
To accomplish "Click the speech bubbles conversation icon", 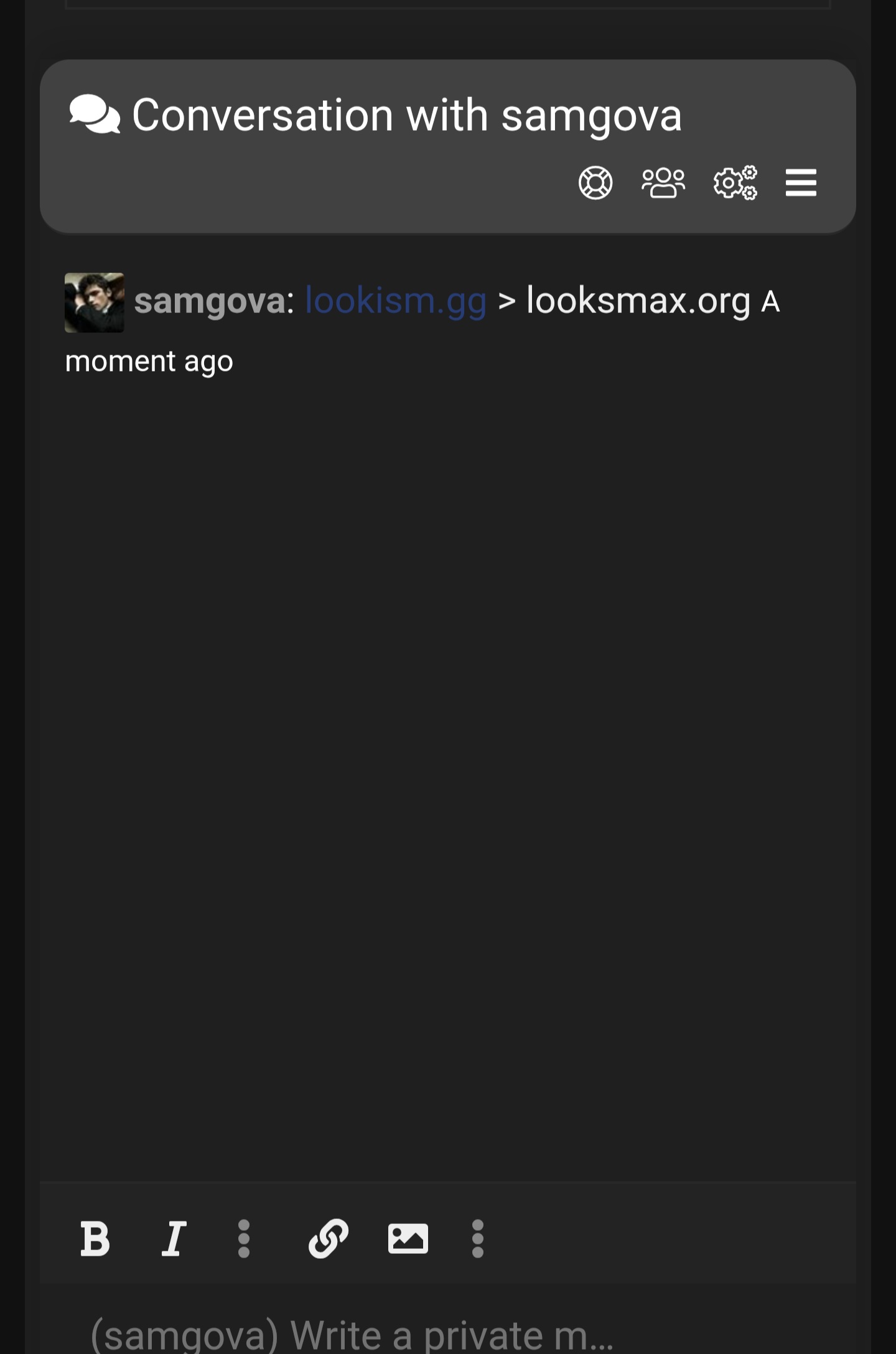I will pos(95,114).
